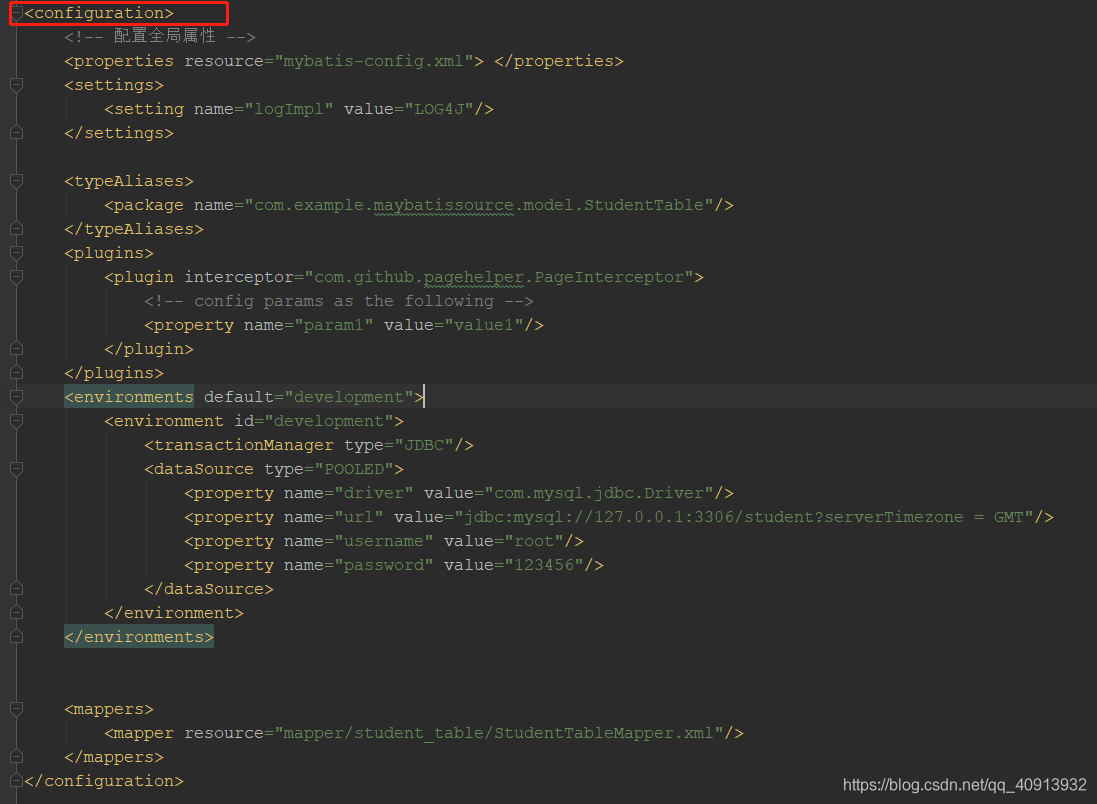Click the property name="username" attribute

[x=359, y=541]
